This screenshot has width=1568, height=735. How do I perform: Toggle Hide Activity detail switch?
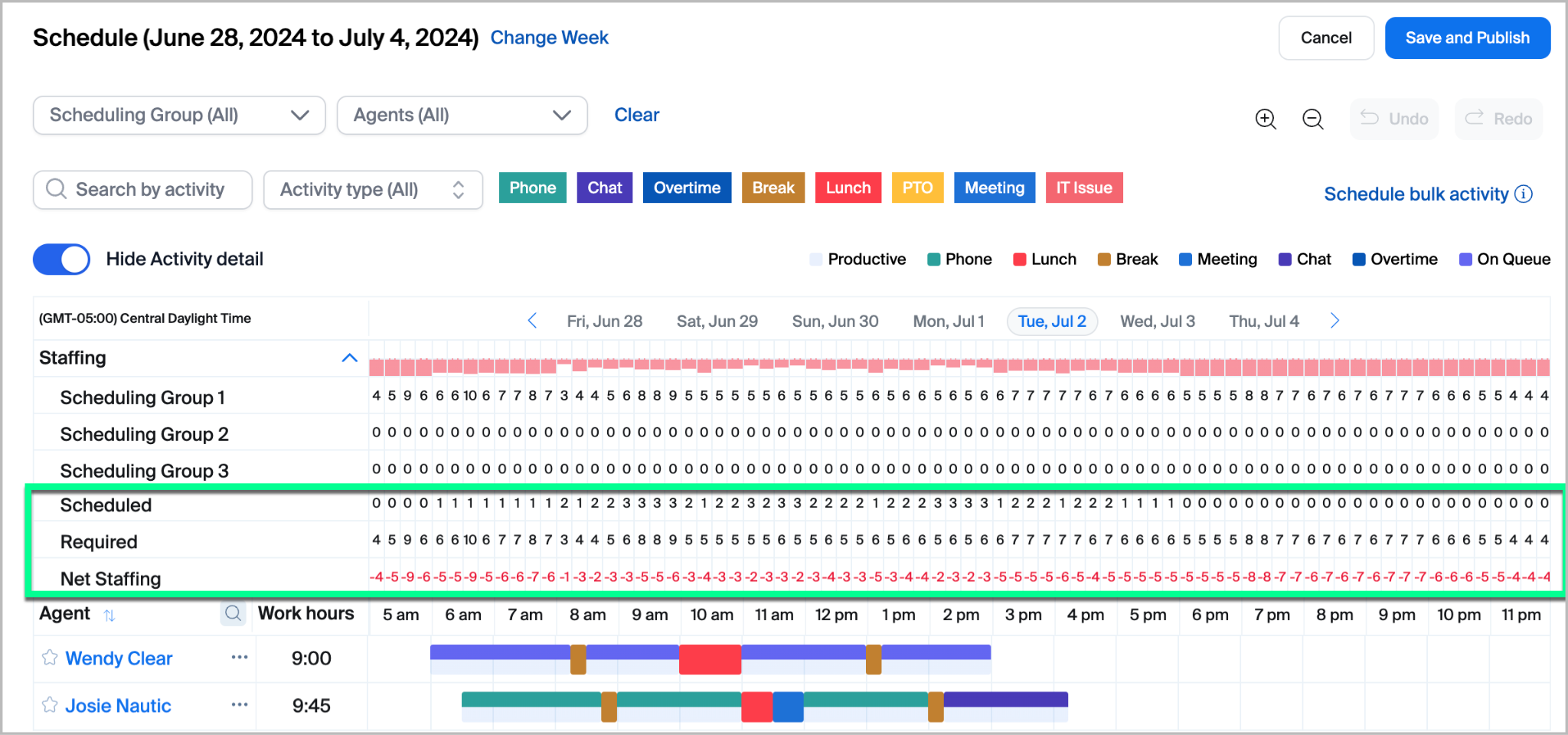tap(61, 260)
